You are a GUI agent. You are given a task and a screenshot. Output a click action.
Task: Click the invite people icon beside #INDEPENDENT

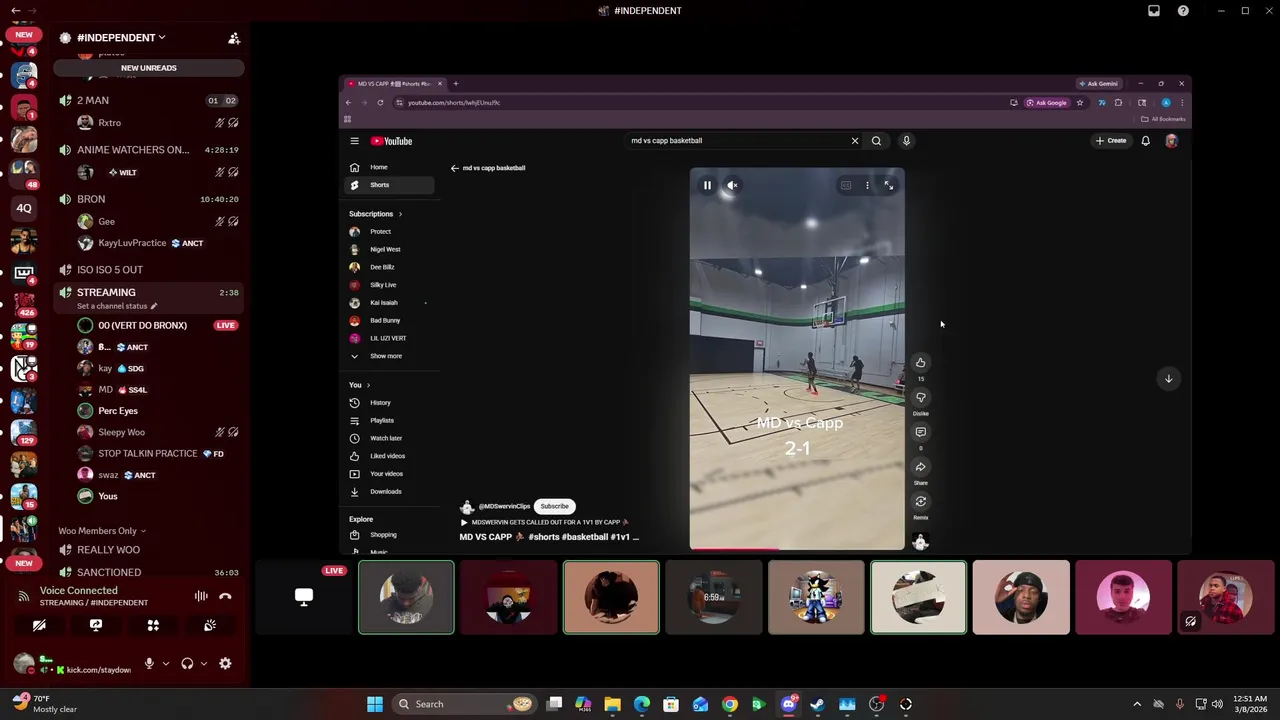coord(234,38)
